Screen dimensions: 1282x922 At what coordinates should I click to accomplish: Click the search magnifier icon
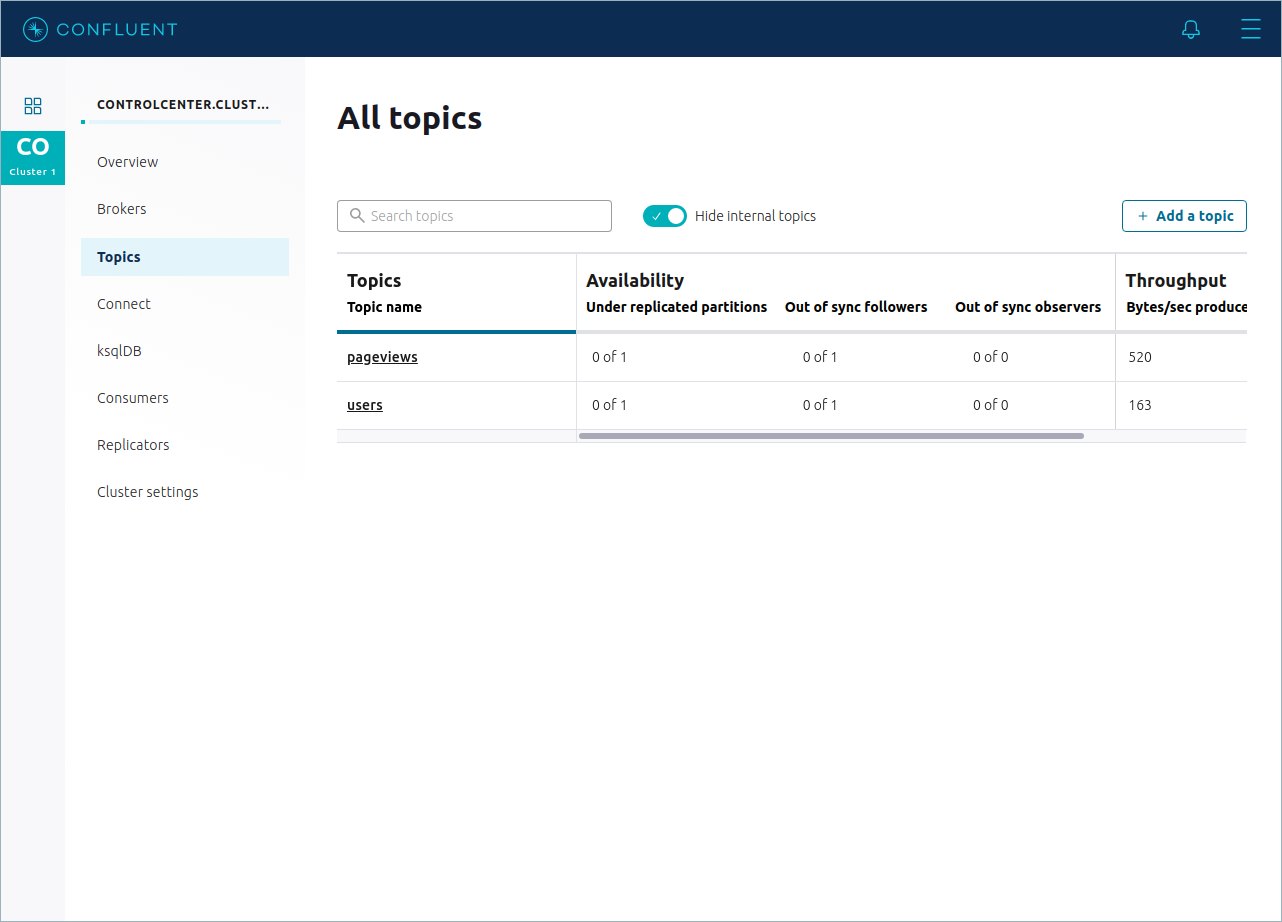pos(357,215)
